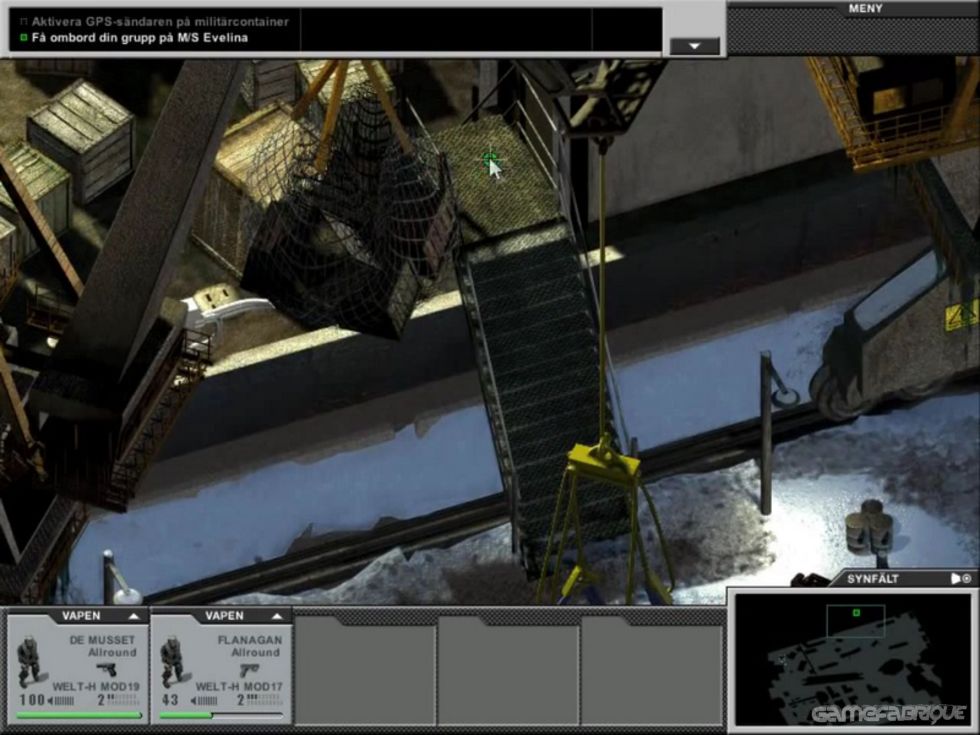The image size is (980, 735).
Task: Click the green unit marker on minimap
Action: (856, 613)
